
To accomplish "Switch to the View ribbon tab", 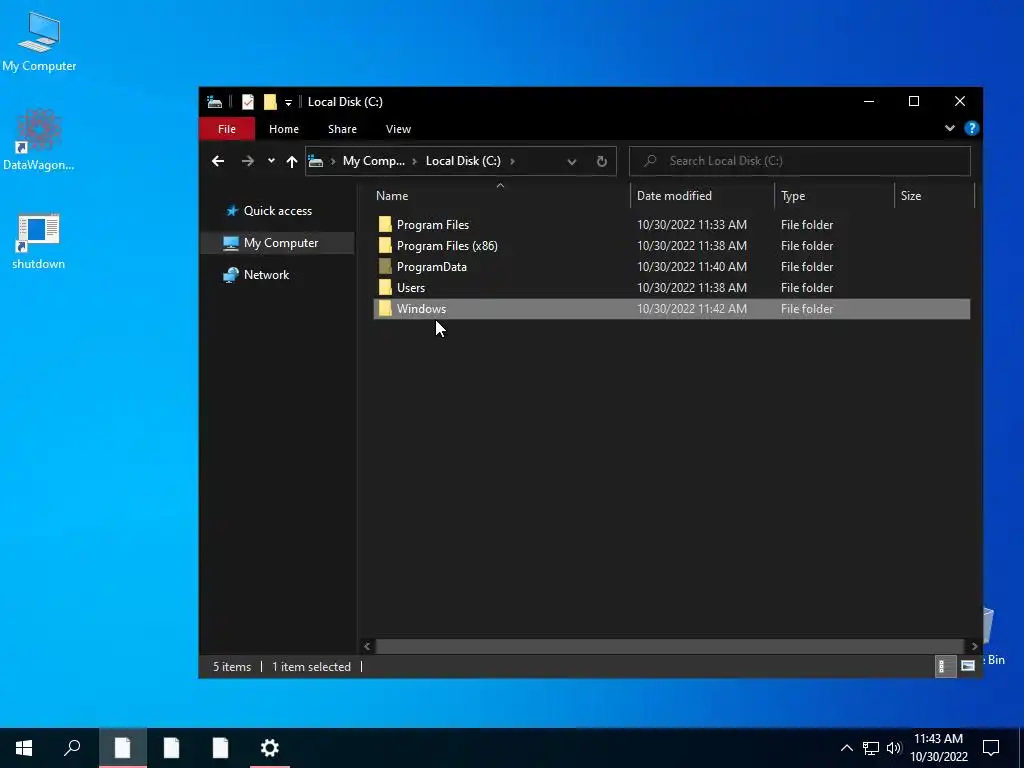I will 398,129.
